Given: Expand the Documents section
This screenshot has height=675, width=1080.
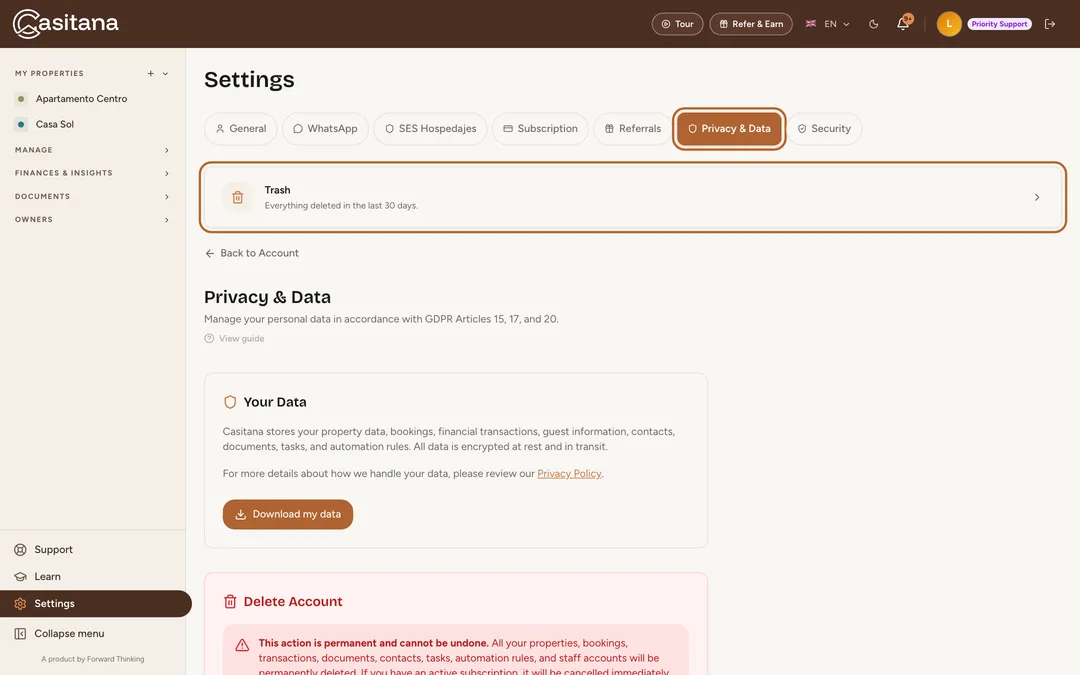Looking at the screenshot, I should pyautogui.click(x=92, y=197).
